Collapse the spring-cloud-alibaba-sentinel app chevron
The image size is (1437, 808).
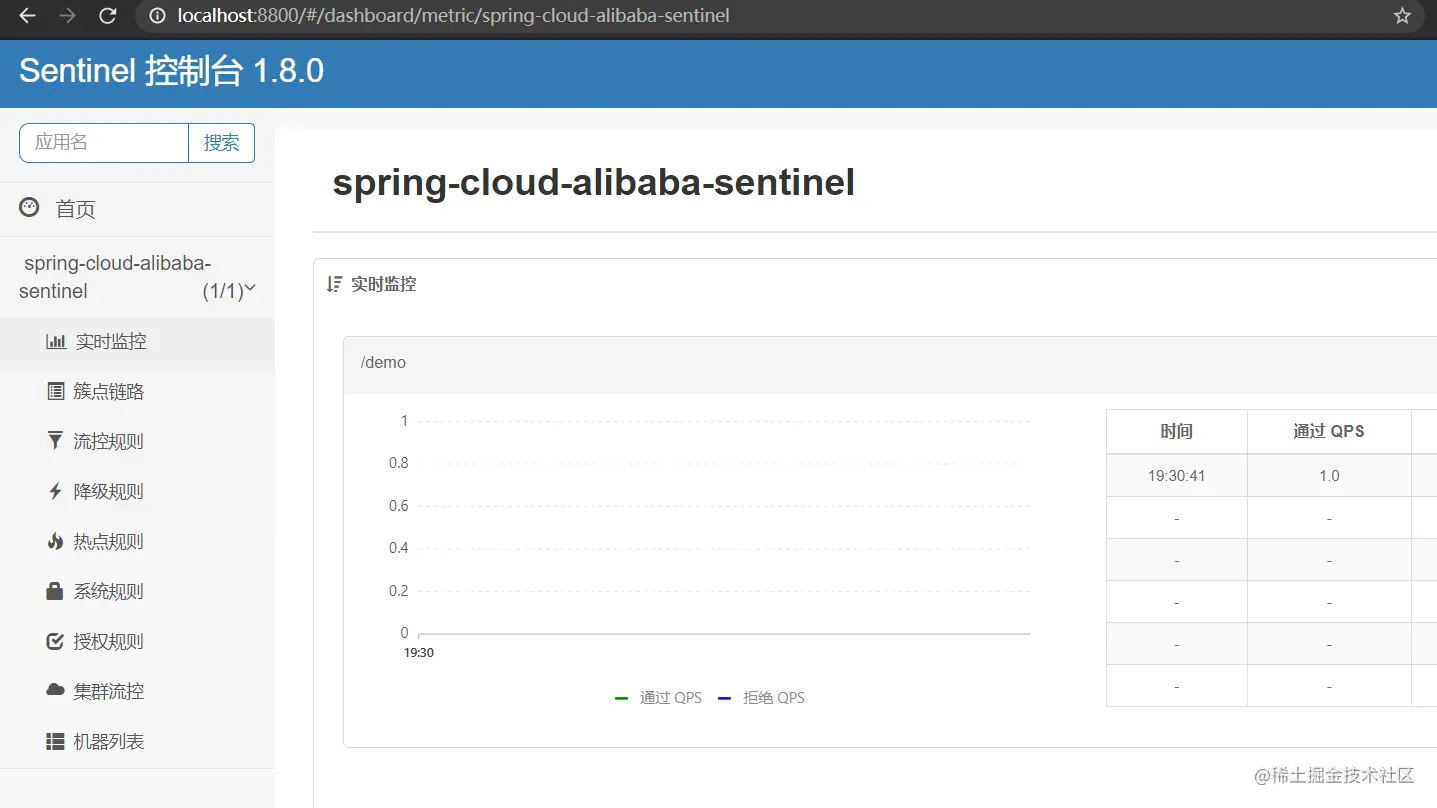tap(250, 289)
